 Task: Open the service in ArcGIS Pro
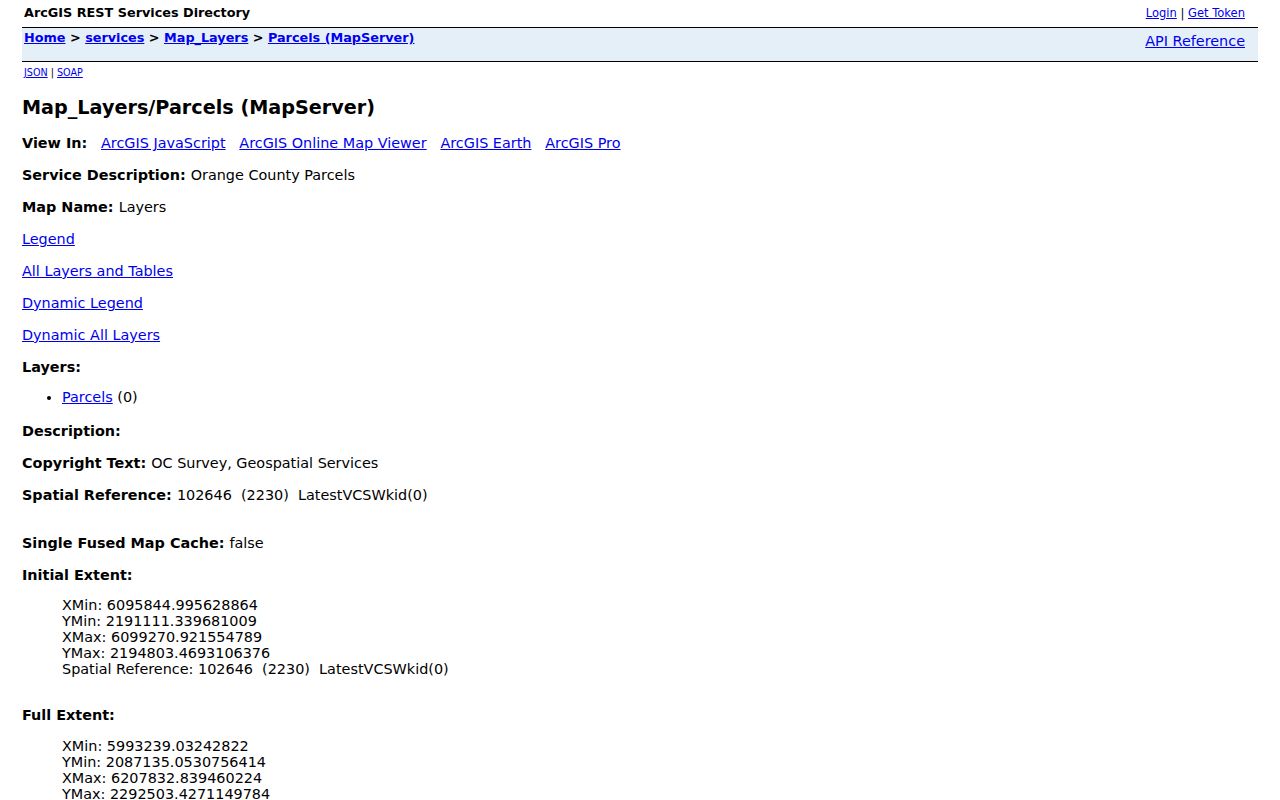(x=583, y=143)
